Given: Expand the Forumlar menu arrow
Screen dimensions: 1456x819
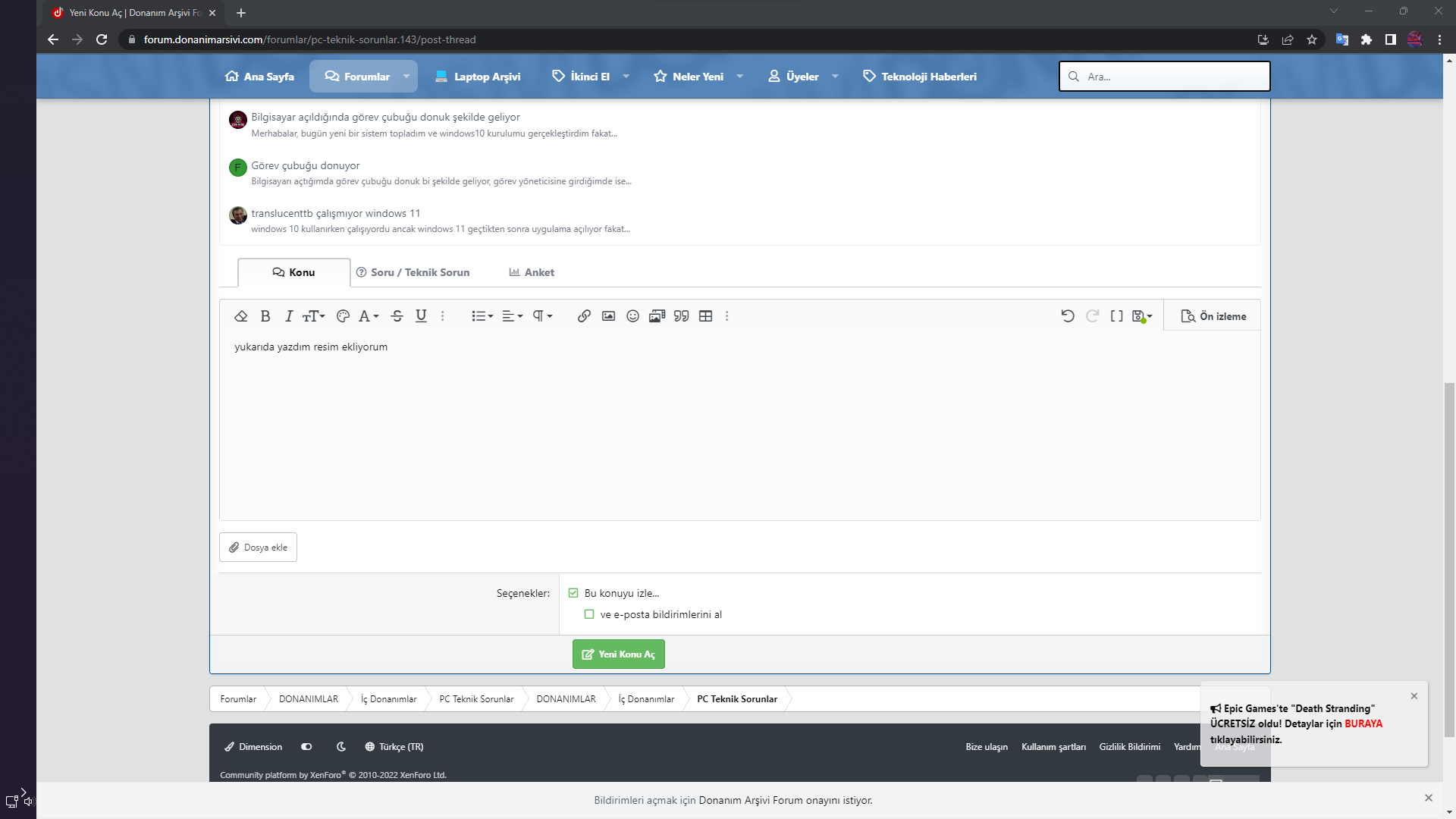Looking at the screenshot, I should pos(406,77).
